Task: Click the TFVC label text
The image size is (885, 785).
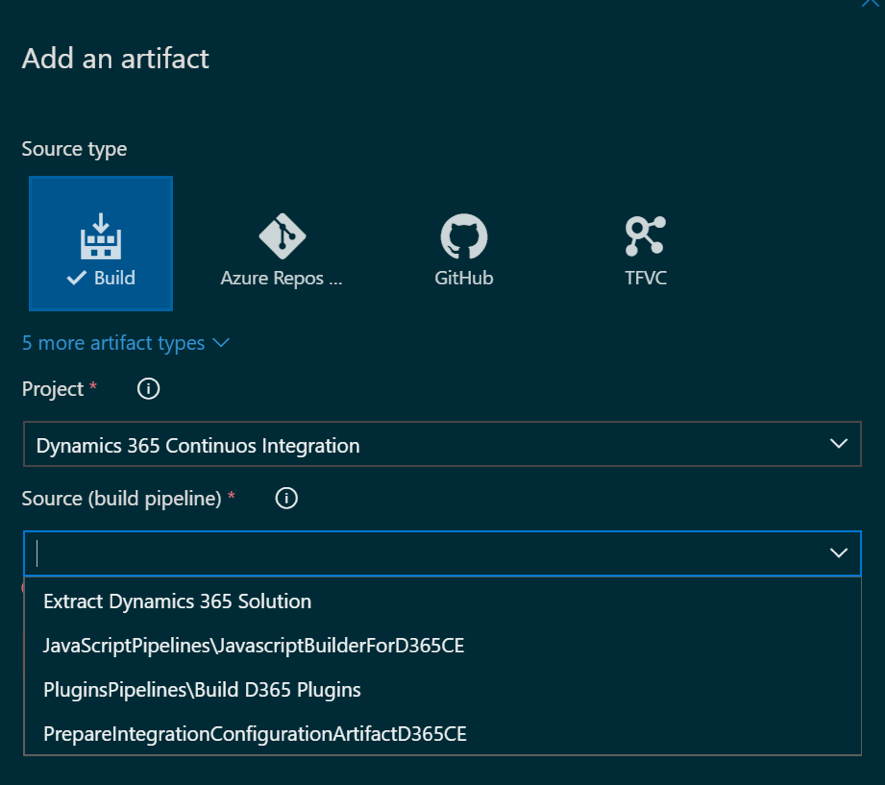Action: [x=646, y=278]
